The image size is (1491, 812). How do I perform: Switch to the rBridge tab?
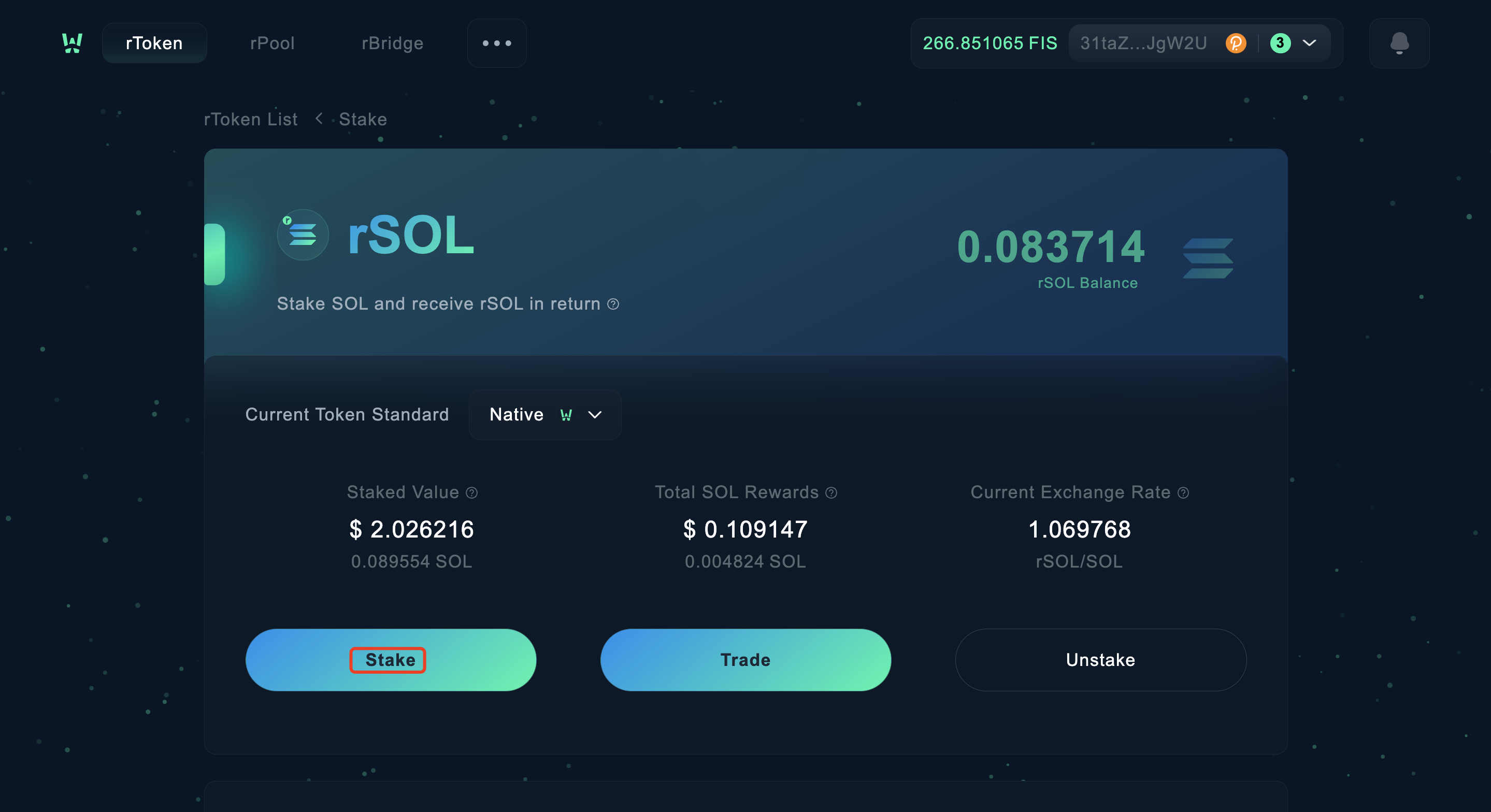tap(392, 44)
